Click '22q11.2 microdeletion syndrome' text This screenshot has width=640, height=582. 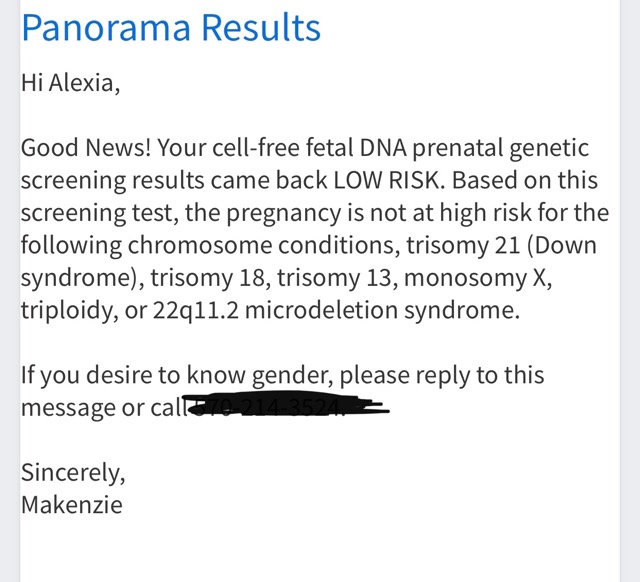336,311
